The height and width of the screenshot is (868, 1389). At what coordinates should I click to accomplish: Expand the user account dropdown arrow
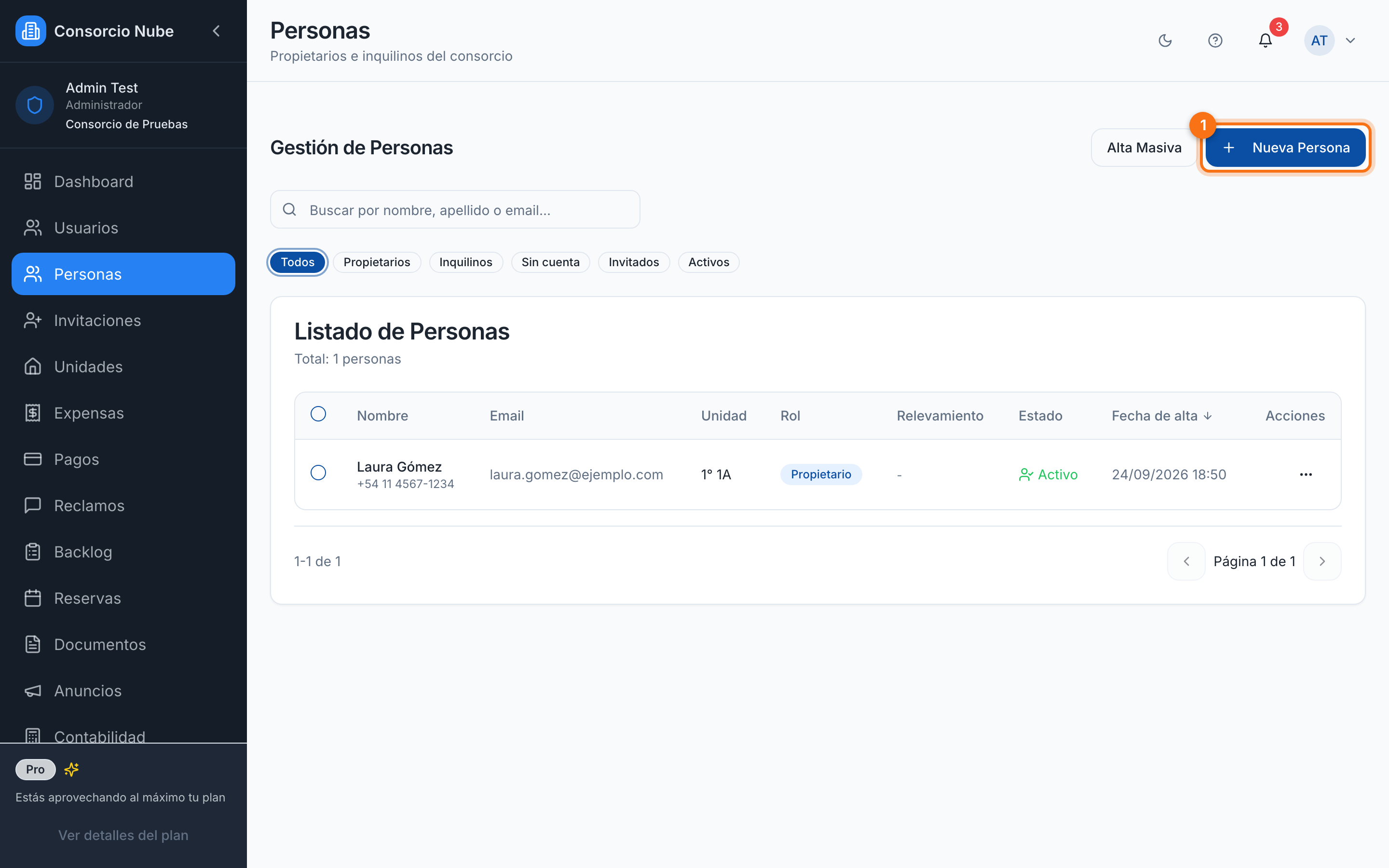[1350, 40]
